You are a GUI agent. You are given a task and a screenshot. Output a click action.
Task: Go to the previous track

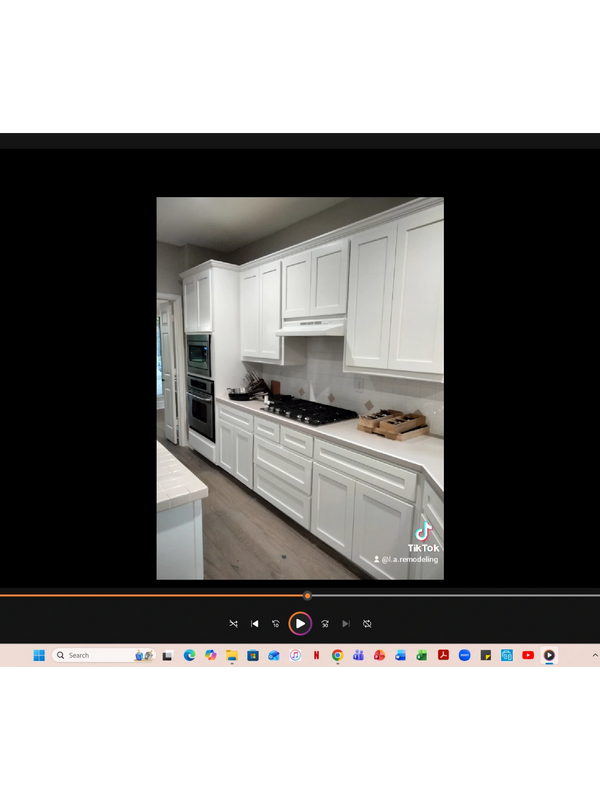pos(255,623)
